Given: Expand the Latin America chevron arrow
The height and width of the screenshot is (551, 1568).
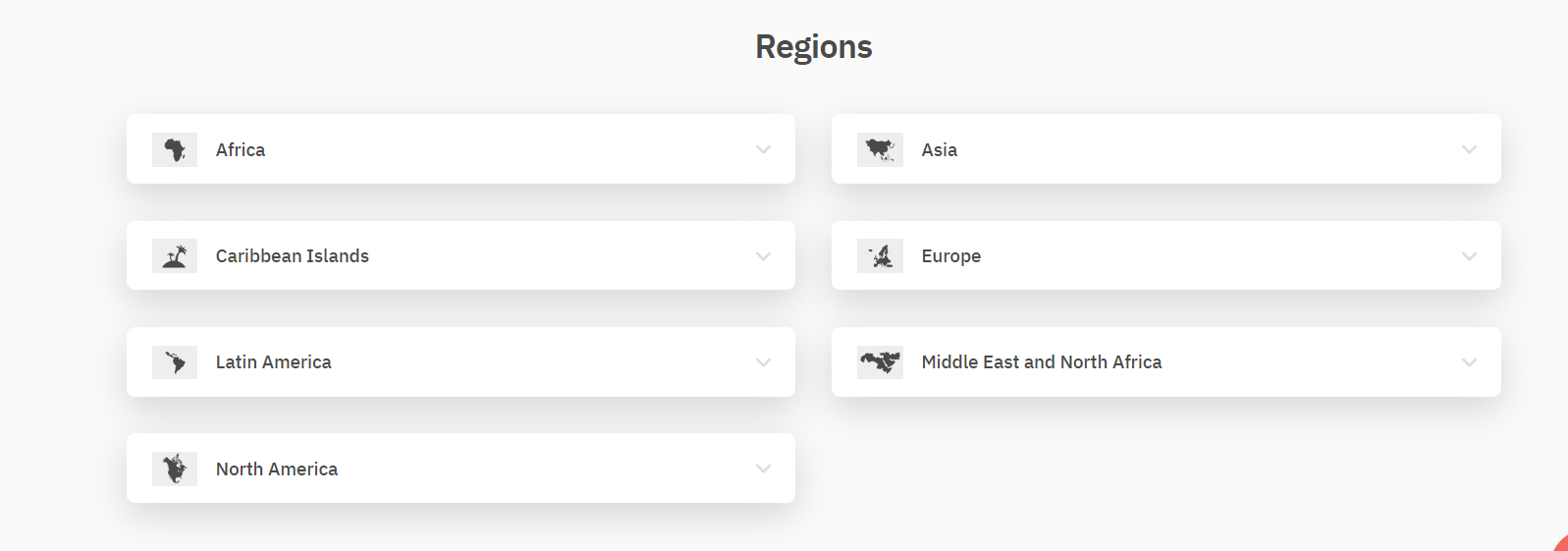Looking at the screenshot, I should pyautogui.click(x=764, y=362).
